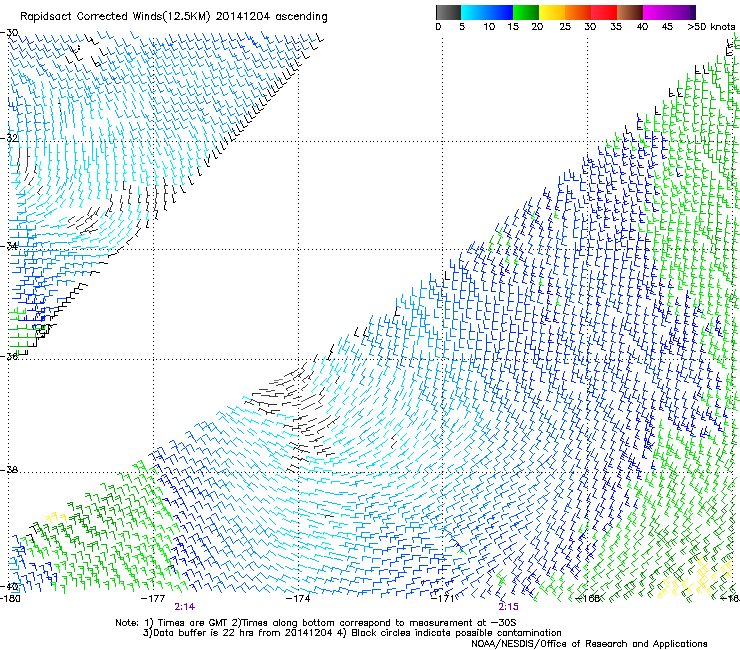Click the NOAA/NESDIS credit text
740x650 pixels.
[x=589, y=644]
